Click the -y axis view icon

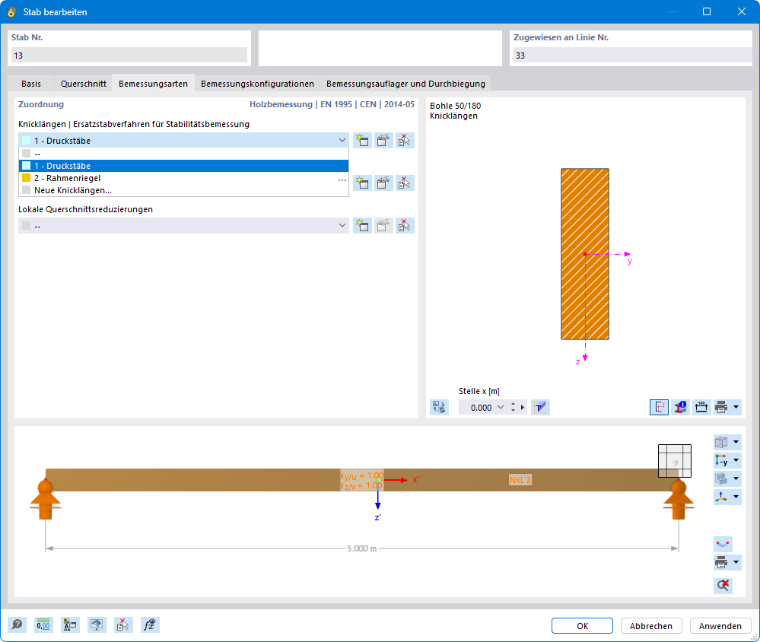pos(721,460)
